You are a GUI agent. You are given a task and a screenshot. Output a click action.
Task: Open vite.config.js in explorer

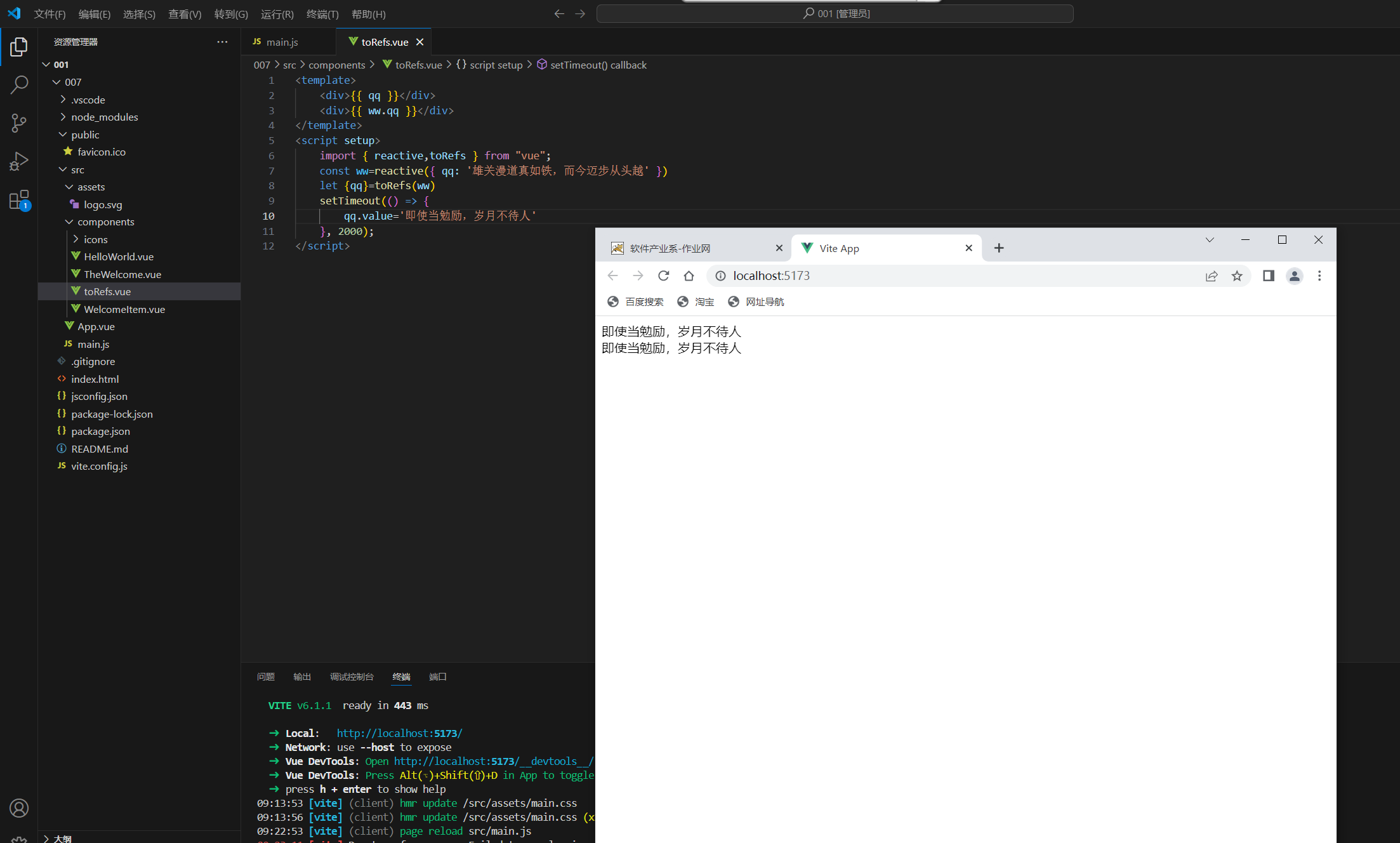click(99, 466)
